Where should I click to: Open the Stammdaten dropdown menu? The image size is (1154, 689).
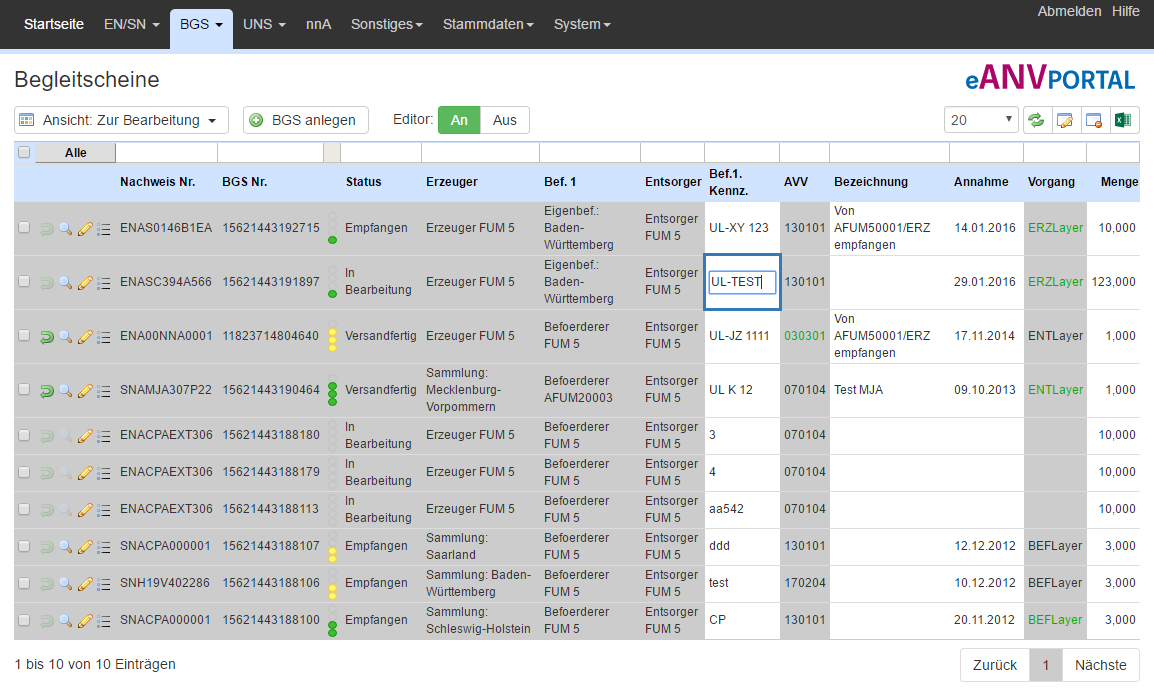488,24
